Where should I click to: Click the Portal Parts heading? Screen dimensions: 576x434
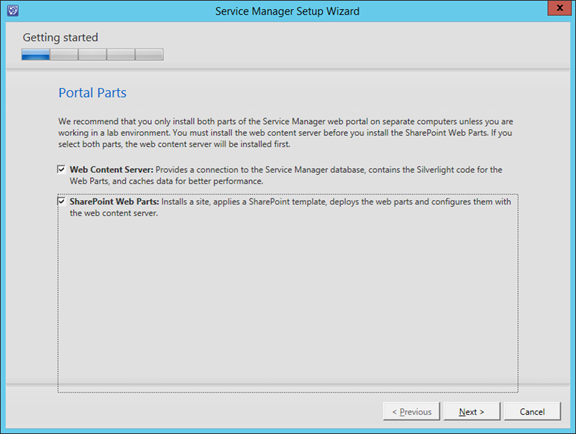(x=93, y=93)
